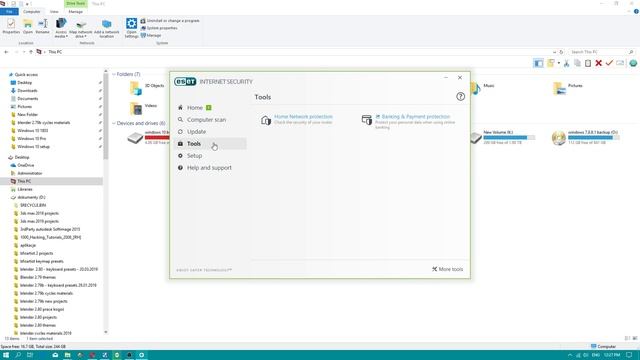Toggle the preview pane toolbar icon
Image resolution: width=640 pixels, height=360 pixels.
click(538, 63)
